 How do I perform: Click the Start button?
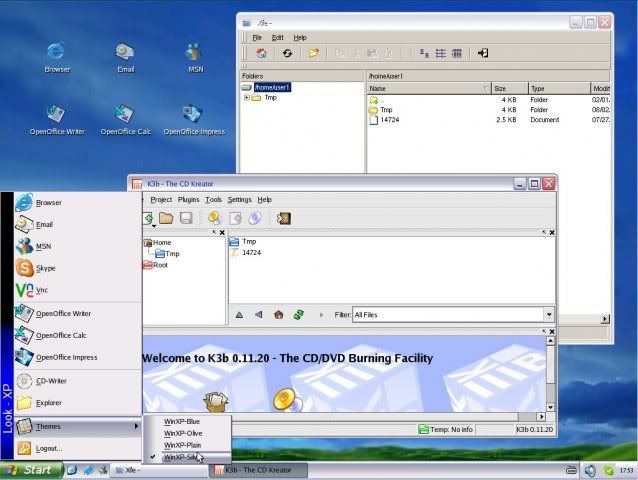pos(32,470)
